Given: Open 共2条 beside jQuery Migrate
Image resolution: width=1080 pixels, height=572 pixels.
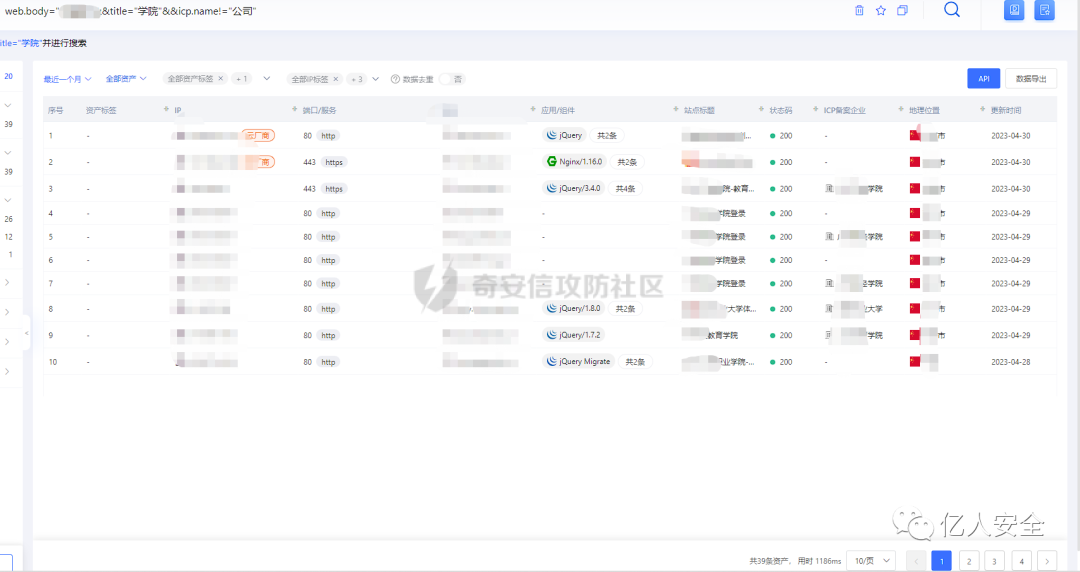Looking at the screenshot, I should click(635, 362).
